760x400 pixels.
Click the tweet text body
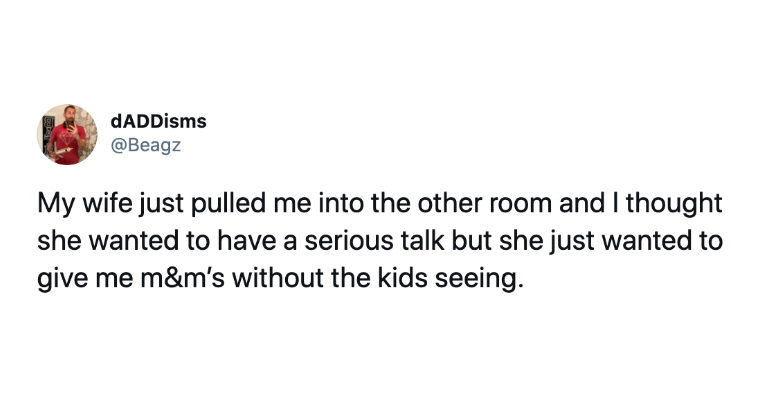coord(380,241)
